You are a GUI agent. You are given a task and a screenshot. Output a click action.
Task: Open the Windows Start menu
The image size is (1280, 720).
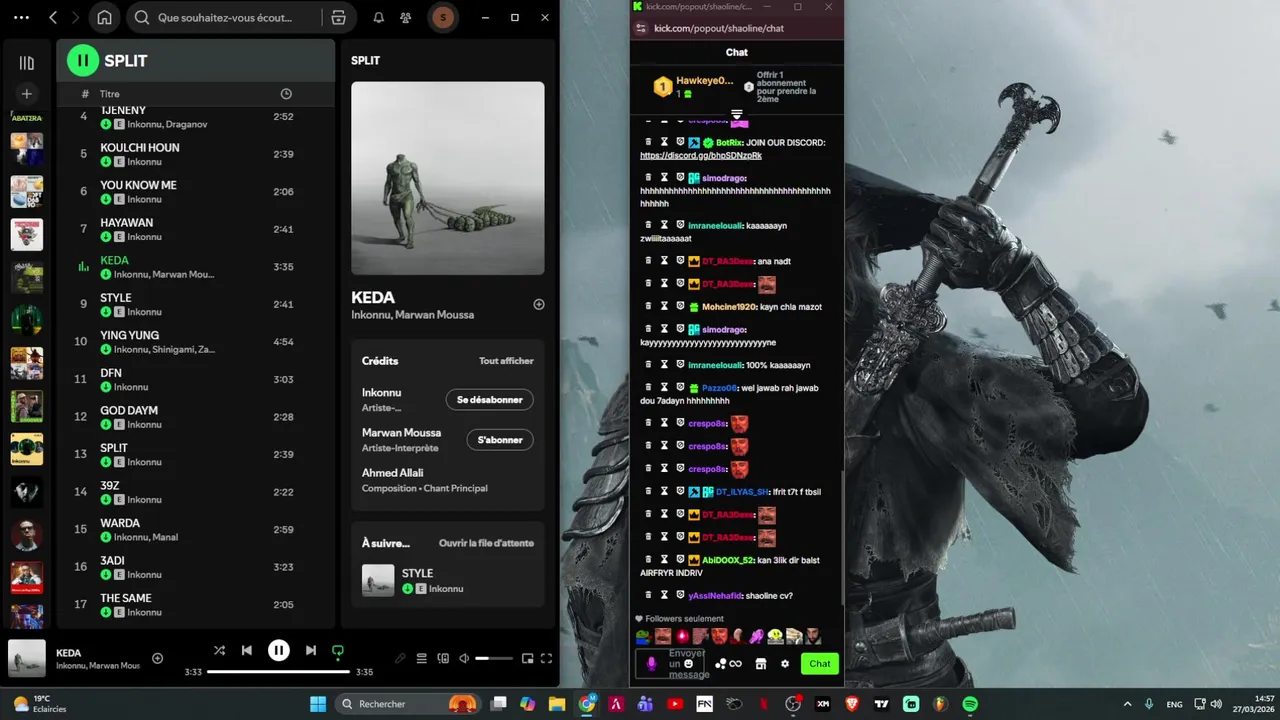pos(318,704)
